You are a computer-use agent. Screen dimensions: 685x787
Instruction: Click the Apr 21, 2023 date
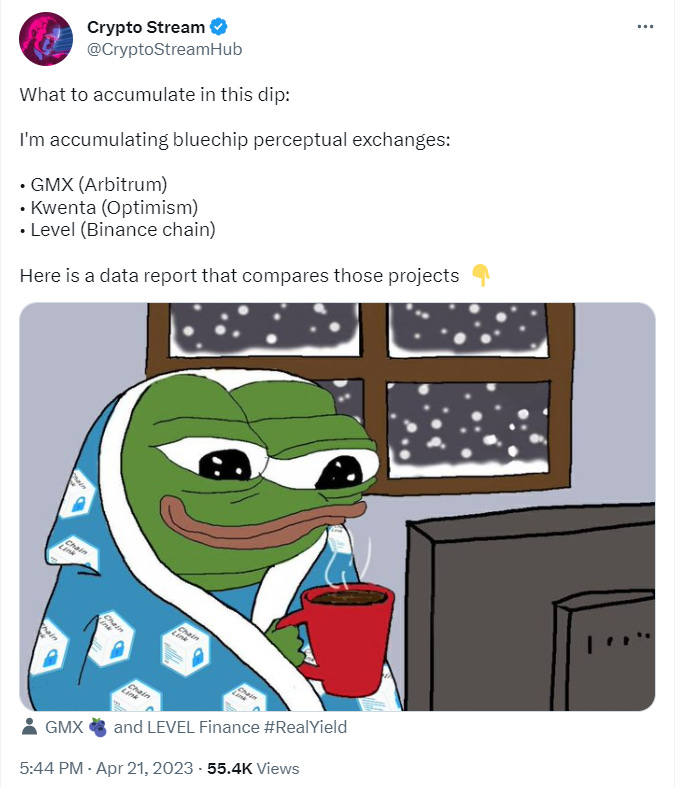145,768
